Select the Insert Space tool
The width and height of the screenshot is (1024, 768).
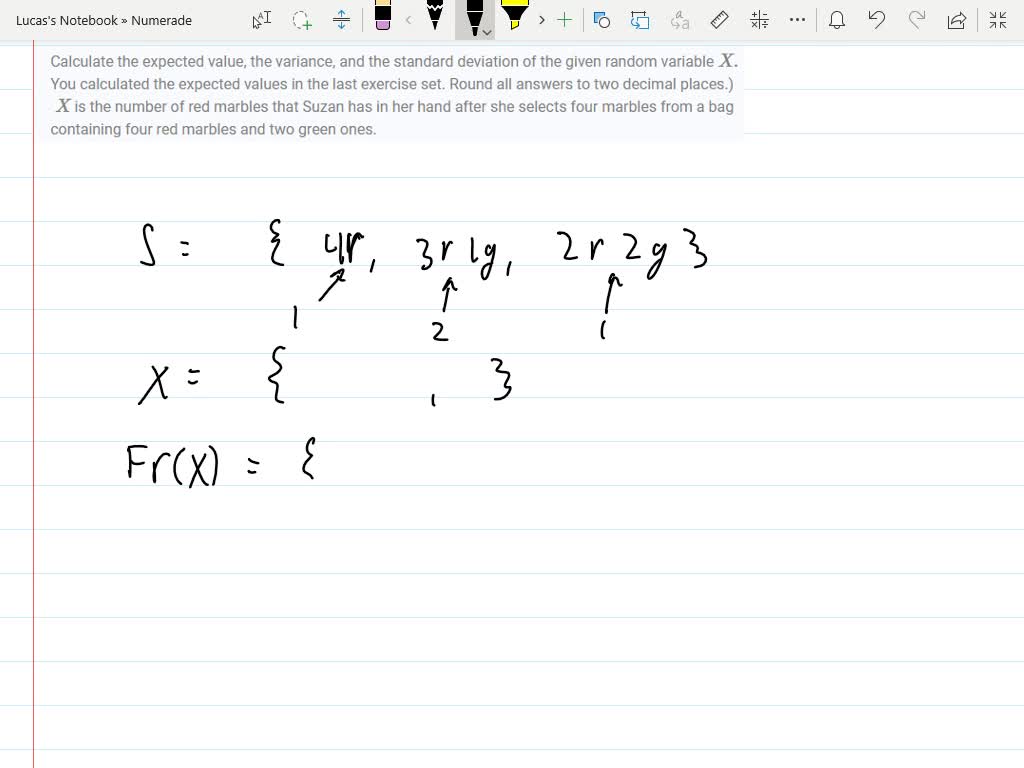click(341, 20)
